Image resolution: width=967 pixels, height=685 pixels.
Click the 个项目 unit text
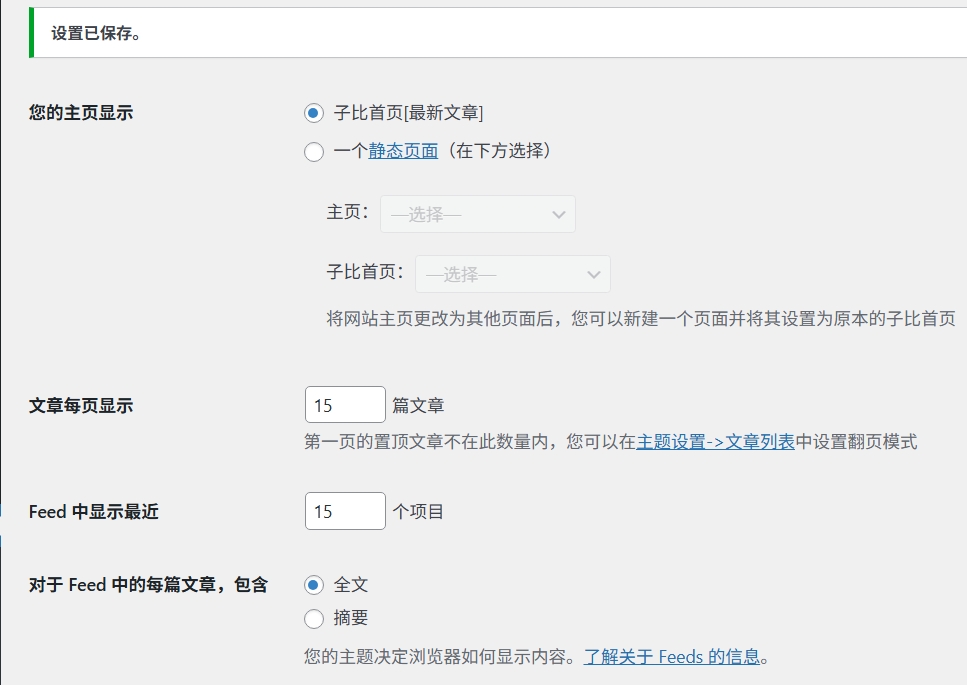[418, 512]
